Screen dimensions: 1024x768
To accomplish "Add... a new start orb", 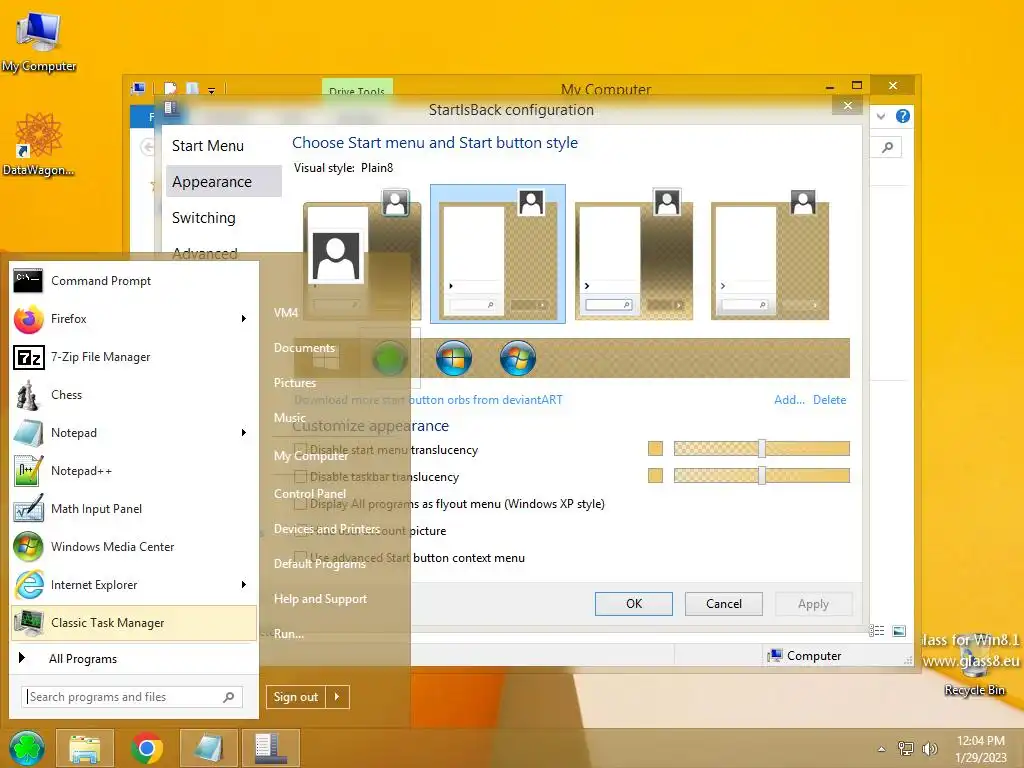I will click(x=789, y=400).
